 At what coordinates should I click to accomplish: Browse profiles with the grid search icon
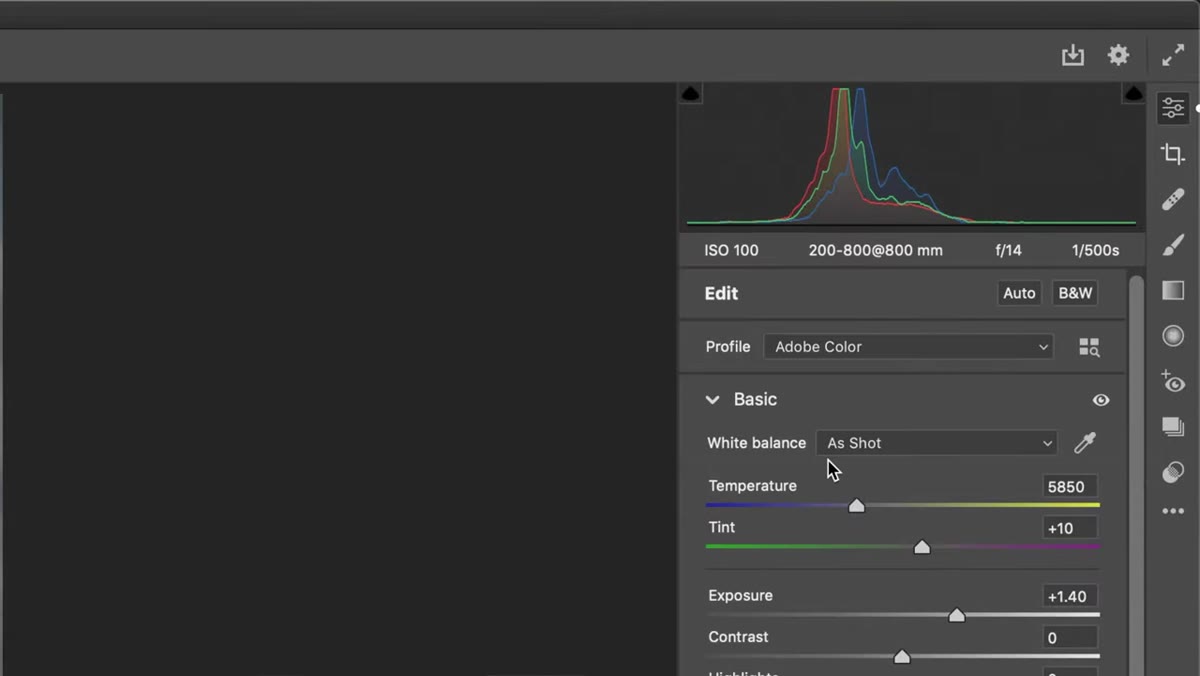tap(1089, 347)
